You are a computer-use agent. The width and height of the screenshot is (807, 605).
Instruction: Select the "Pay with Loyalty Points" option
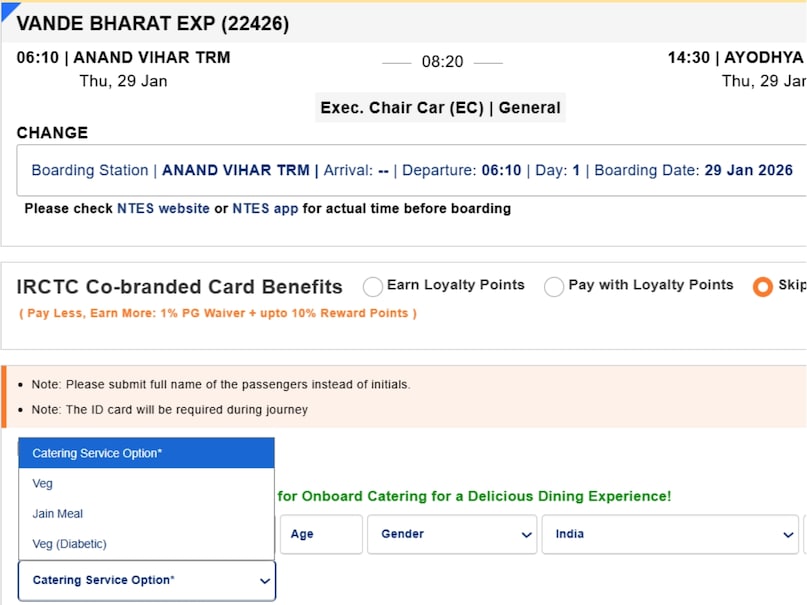pos(554,286)
